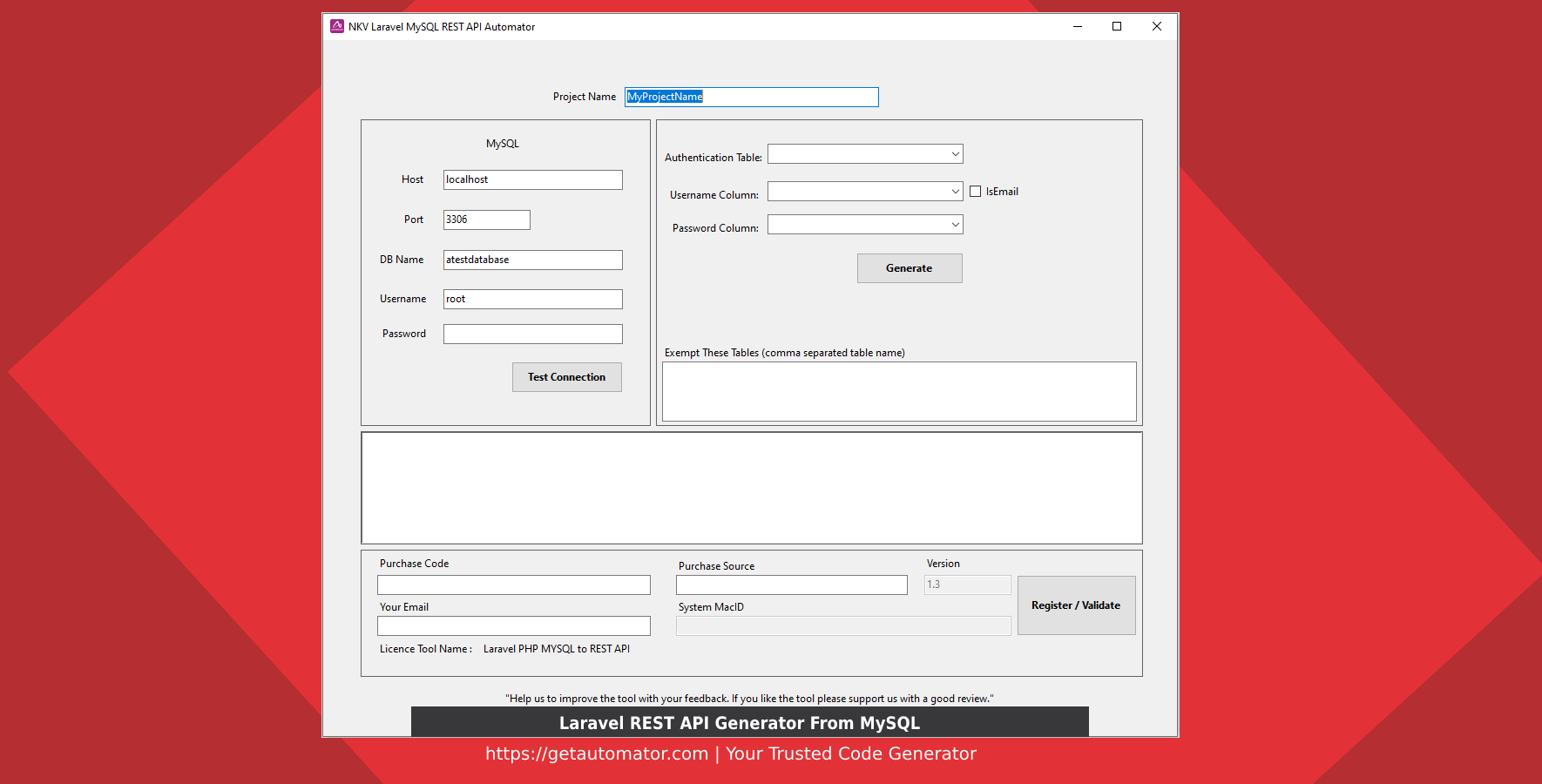1542x784 pixels.
Task: Click the Test Connection button
Action: click(567, 377)
